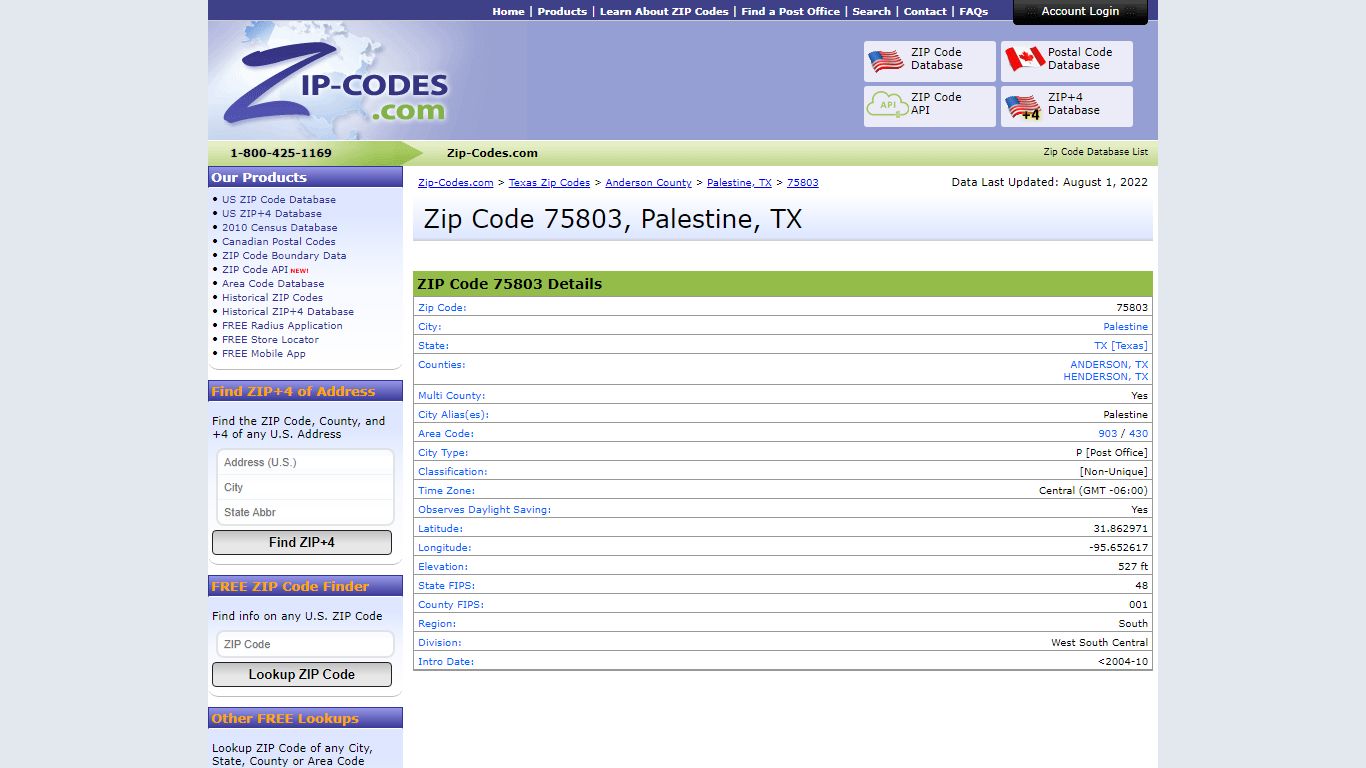Click the City Type: field label
Viewport: 1366px width, 768px height.
pyautogui.click(x=443, y=453)
